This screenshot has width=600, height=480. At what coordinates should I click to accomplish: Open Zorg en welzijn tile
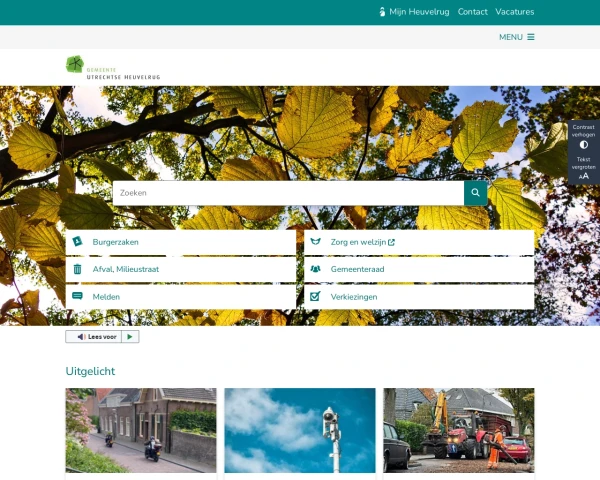click(419, 242)
